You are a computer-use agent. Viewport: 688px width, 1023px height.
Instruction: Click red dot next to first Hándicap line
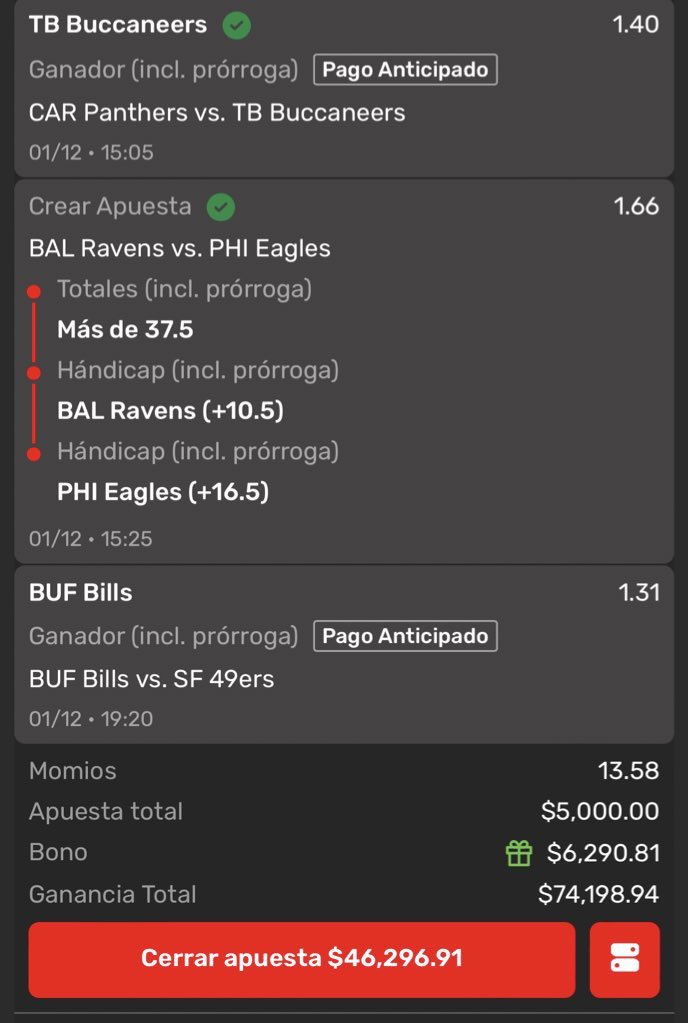[34, 373]
